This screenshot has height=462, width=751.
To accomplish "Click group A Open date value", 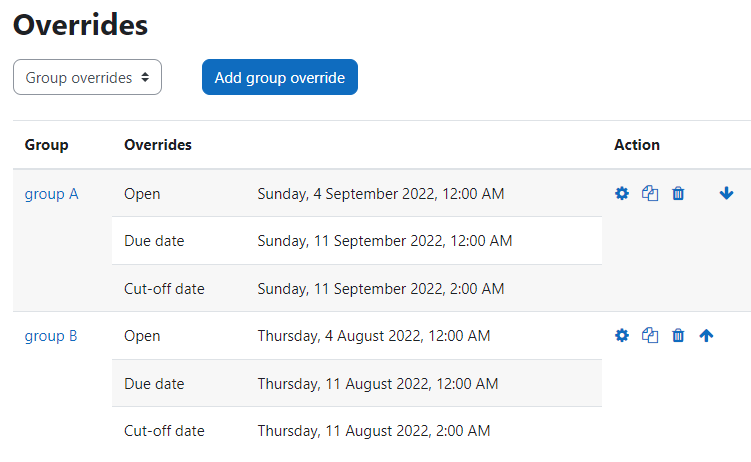I will pyautogui.click(x=381, y=194).
